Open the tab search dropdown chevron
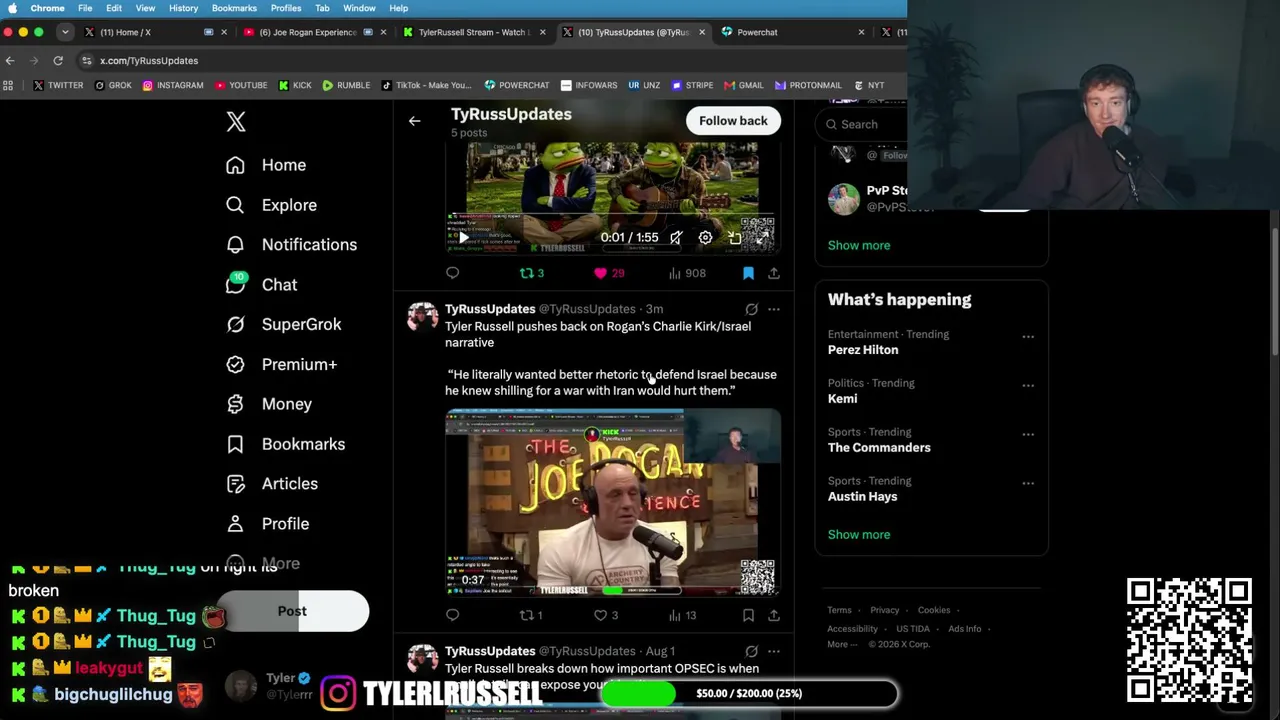The image size is (1280, 720). tap(65, 32)
